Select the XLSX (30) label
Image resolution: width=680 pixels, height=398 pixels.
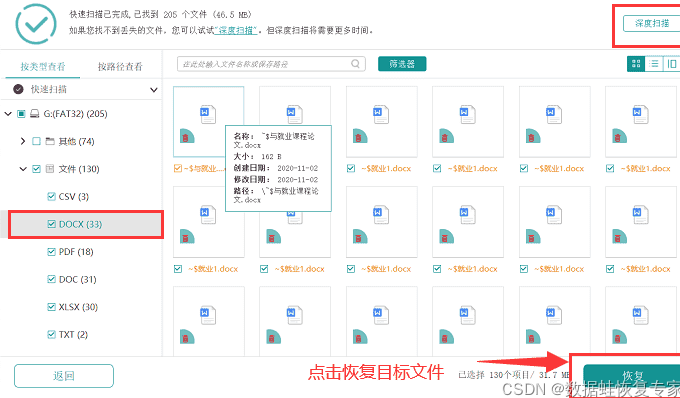[x=78, y=307]
